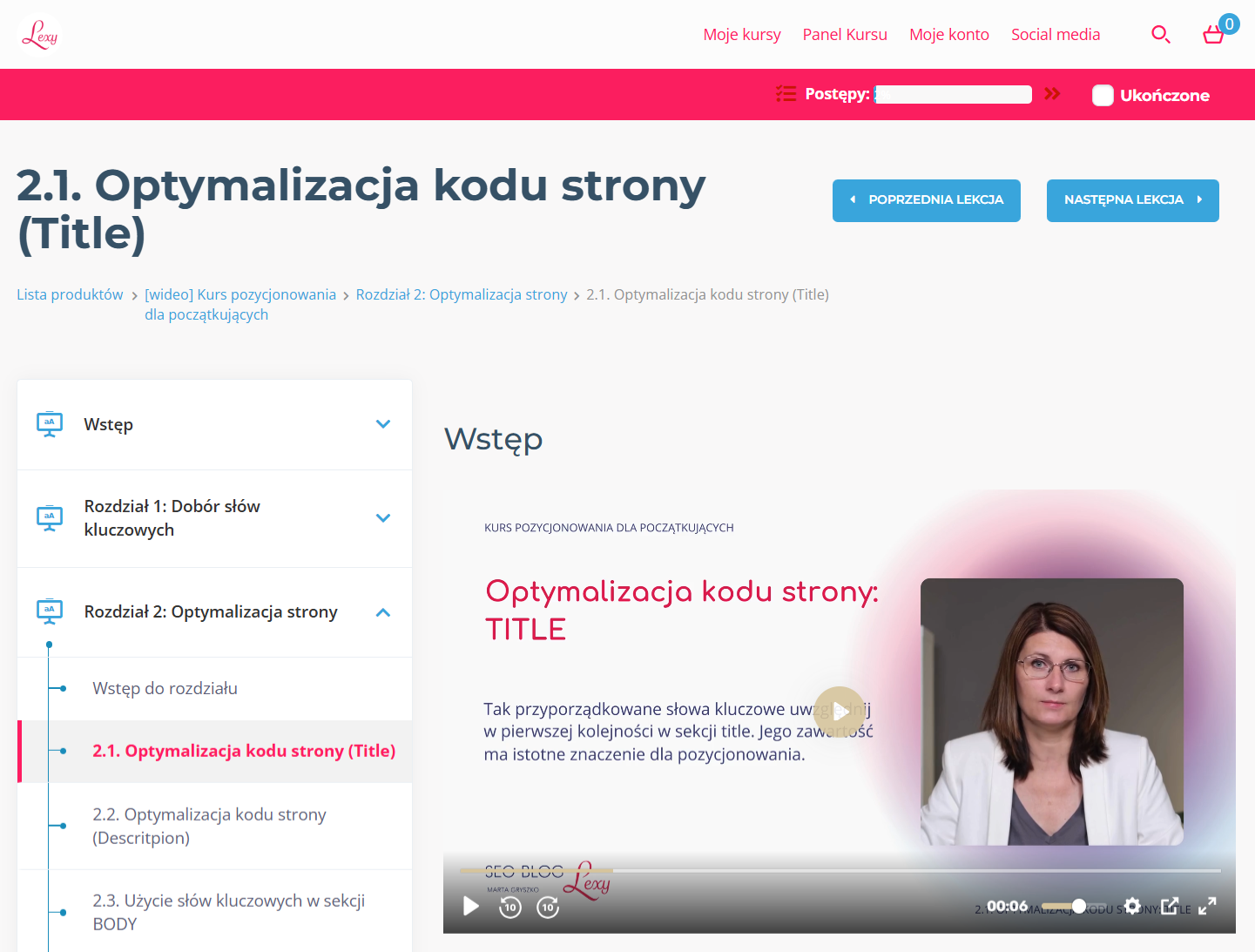The image size is (1255, 952).
Task: Open Lista produktów breadcrumb link
Action: (x=70, y=294)
